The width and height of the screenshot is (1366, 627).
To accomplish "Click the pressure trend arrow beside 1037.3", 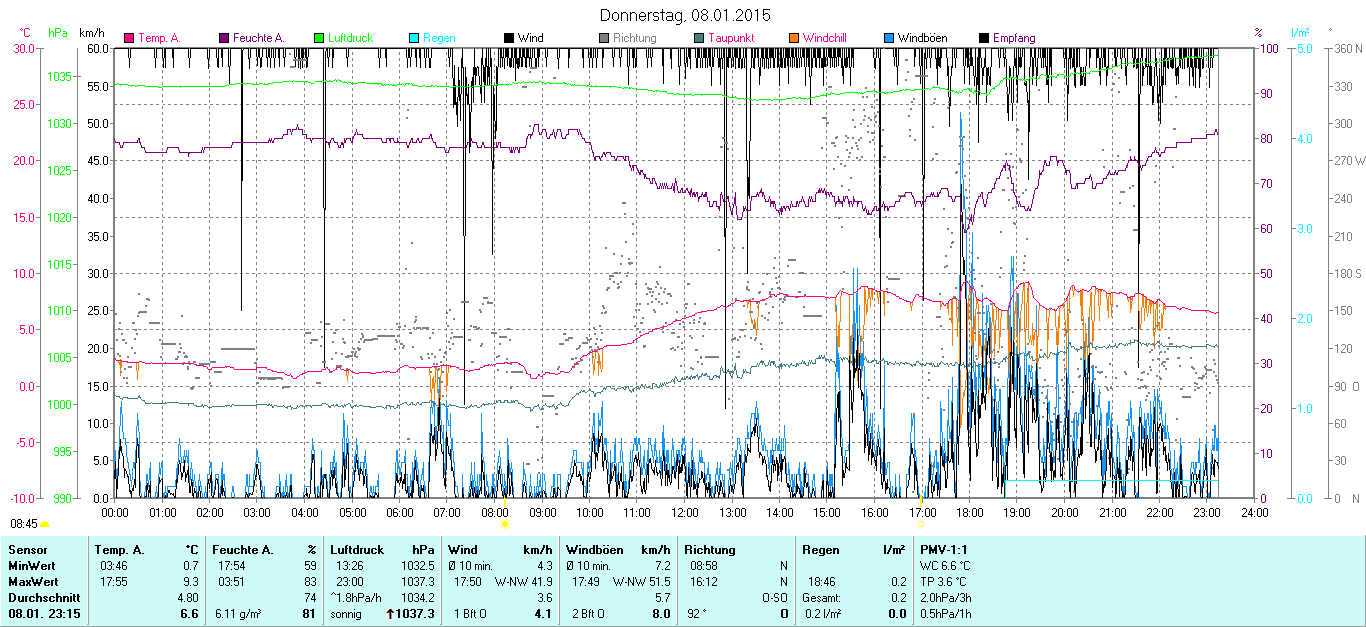I will [x=390, y=614].
